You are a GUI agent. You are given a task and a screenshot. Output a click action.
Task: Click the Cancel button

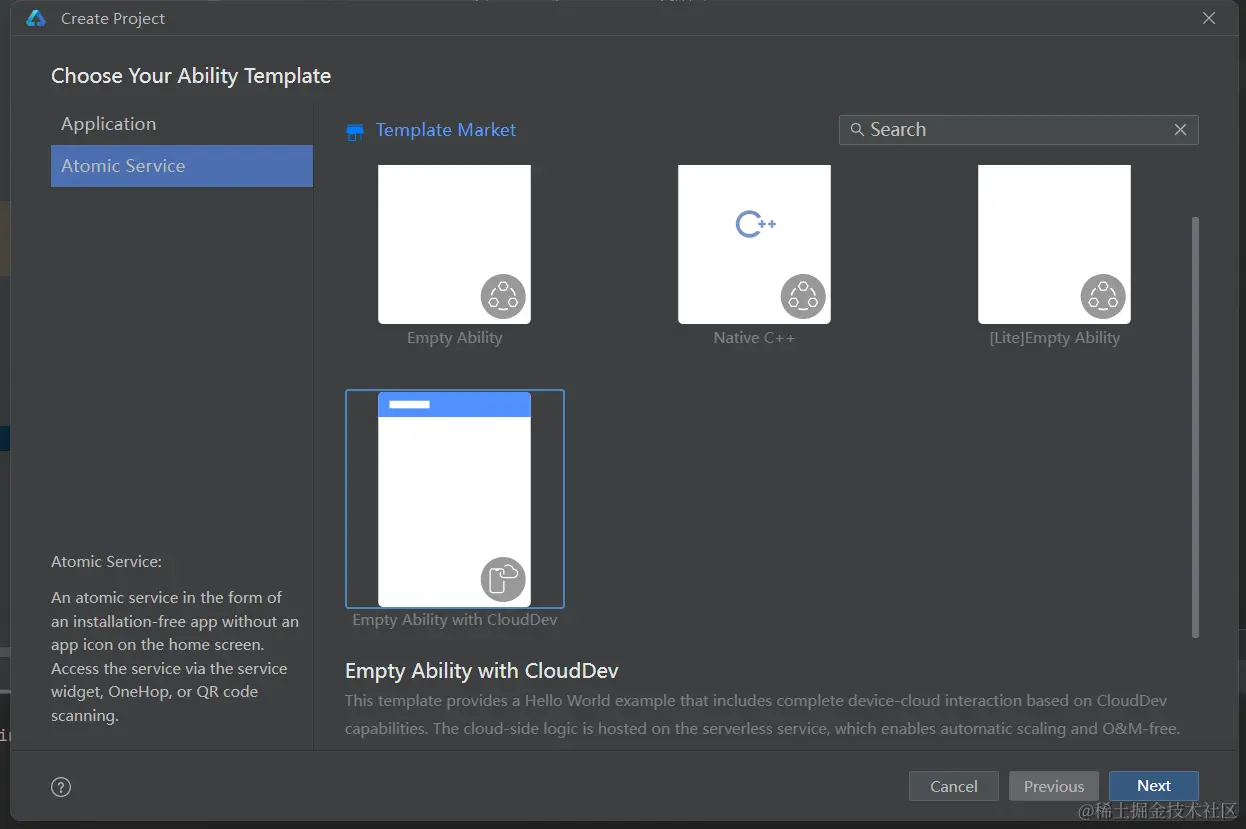click(x=953, y=786)
